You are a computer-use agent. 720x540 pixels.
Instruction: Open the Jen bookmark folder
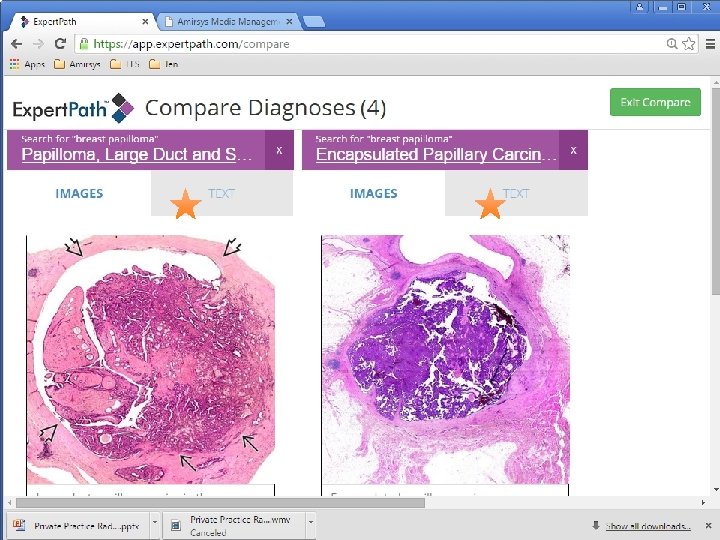tap(163, 64)
